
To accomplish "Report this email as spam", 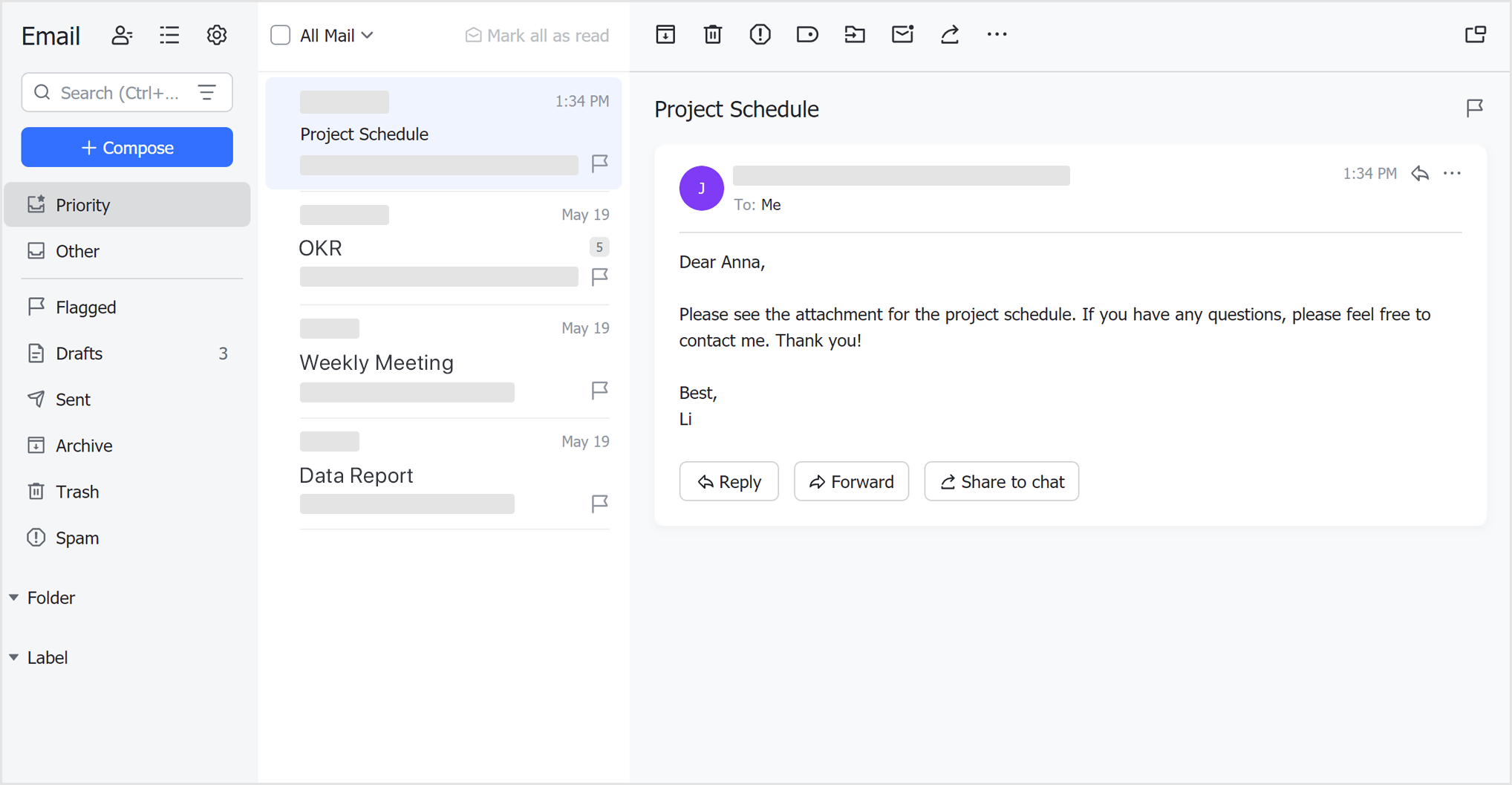I will pos(760,34).
